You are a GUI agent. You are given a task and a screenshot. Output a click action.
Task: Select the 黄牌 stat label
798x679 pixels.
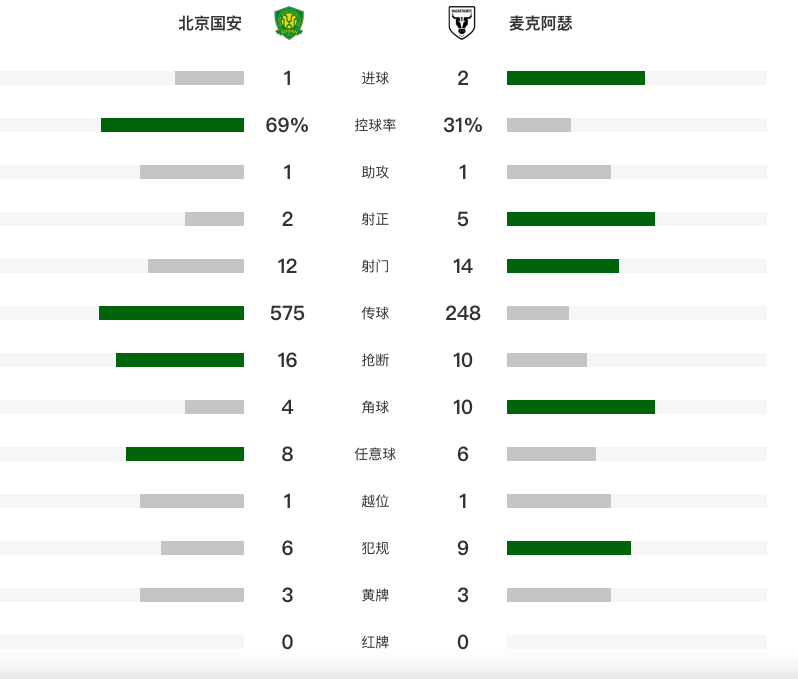(x=375, y=595)
